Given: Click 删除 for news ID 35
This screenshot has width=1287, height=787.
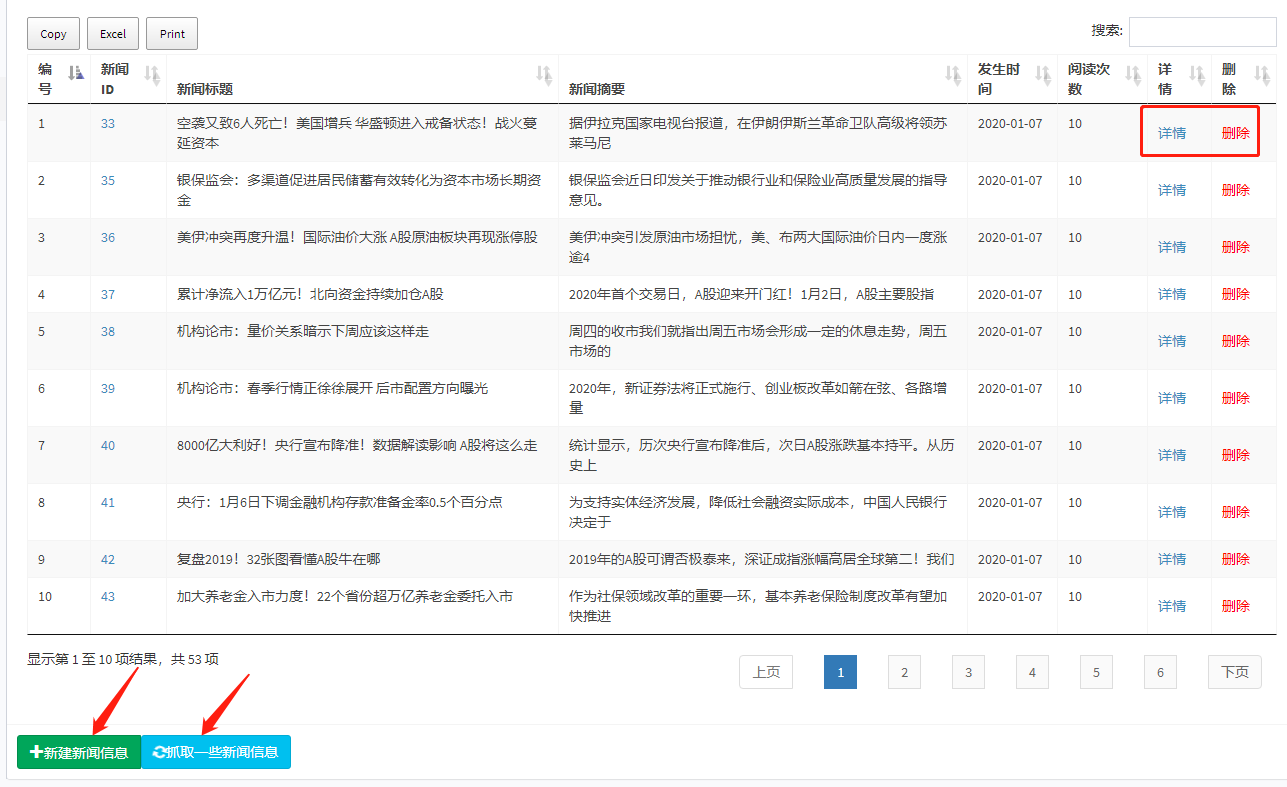Looking at the screenshot, I should pyautogui.click(x=1236, y=190).
